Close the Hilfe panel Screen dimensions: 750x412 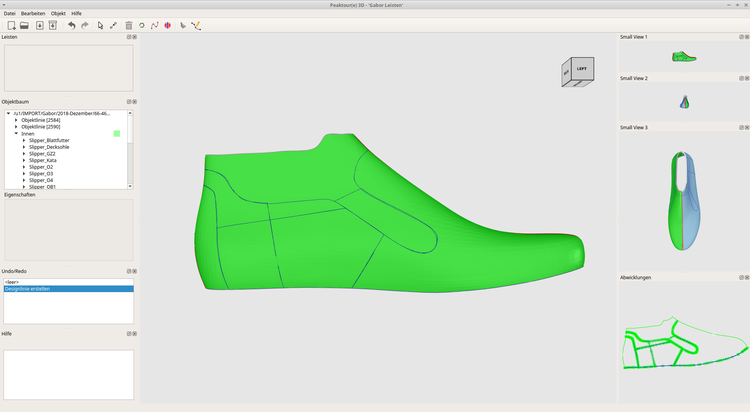tap(134, 334)
